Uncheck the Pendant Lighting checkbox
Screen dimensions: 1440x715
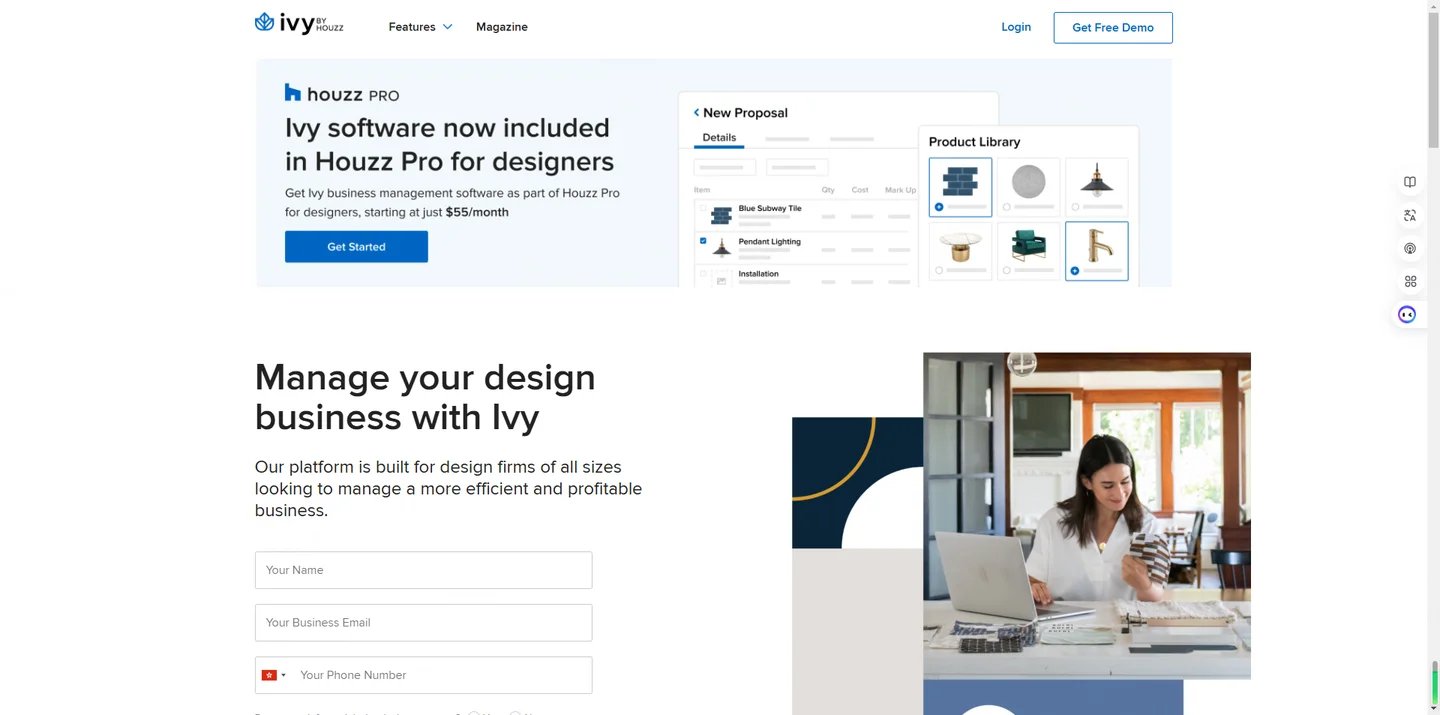pyautogui.click(x=703, y=241)
